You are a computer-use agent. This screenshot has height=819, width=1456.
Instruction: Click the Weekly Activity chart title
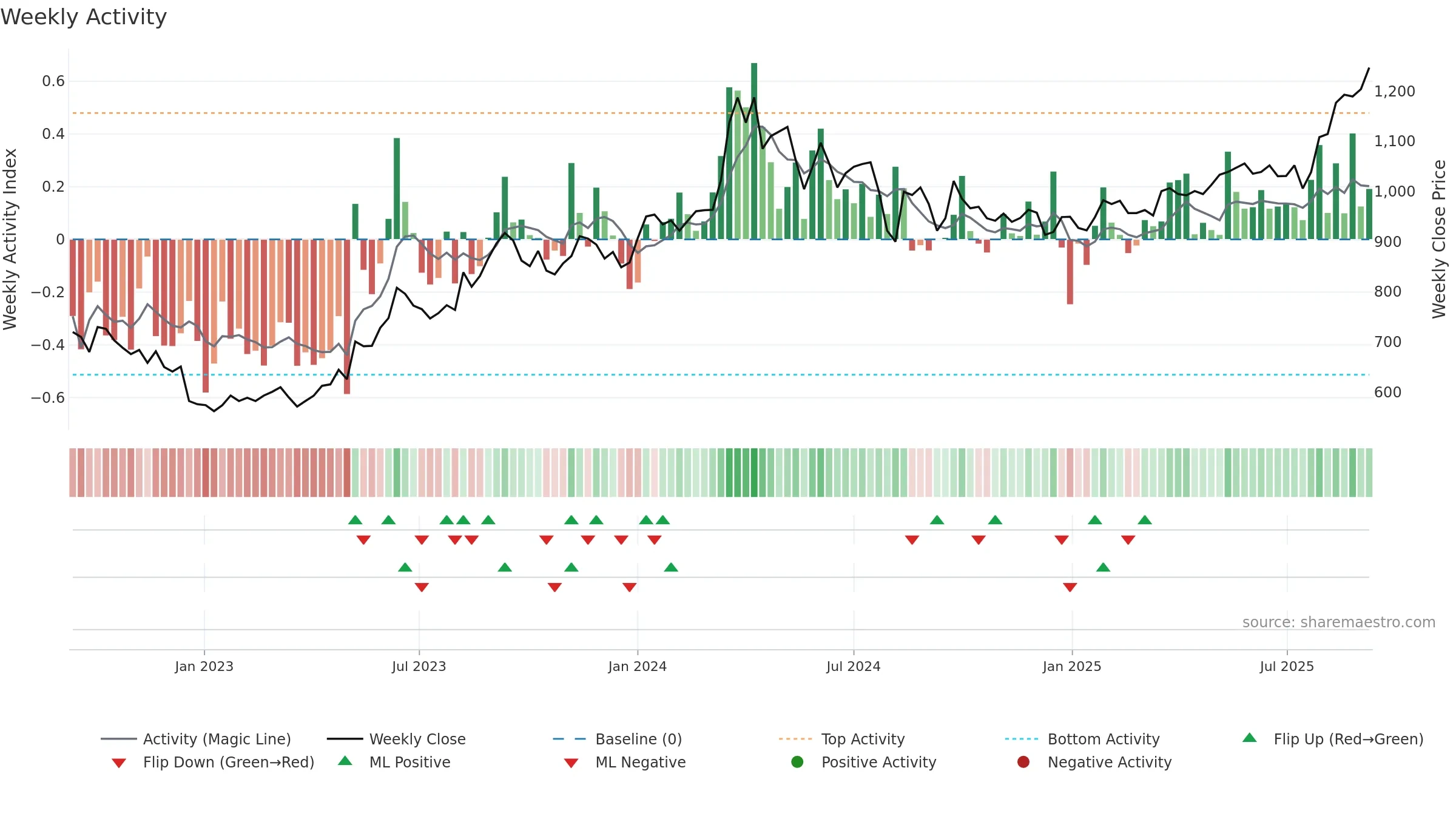tap(84, 17)
